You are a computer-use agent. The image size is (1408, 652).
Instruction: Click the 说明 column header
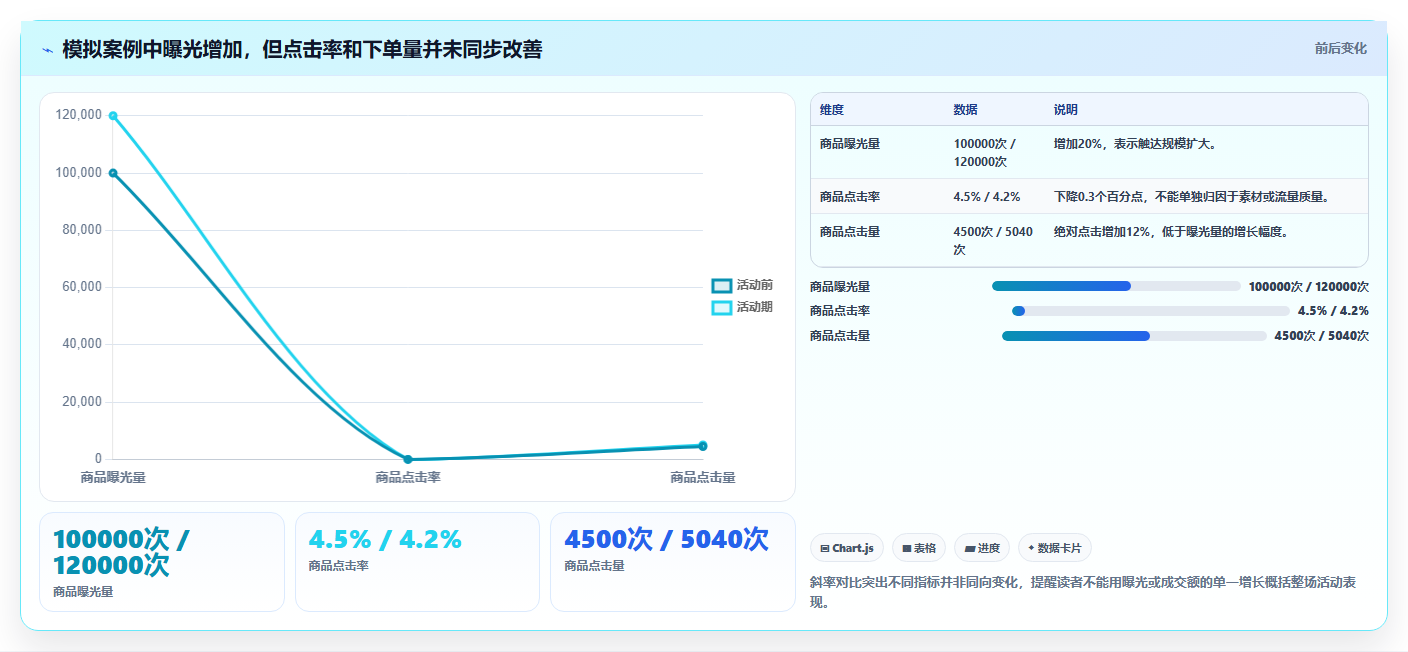coord(1066,110)
